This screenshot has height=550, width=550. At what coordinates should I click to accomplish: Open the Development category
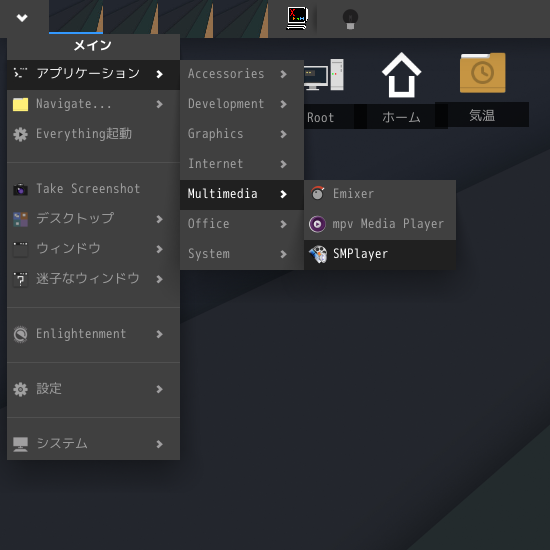242,104
